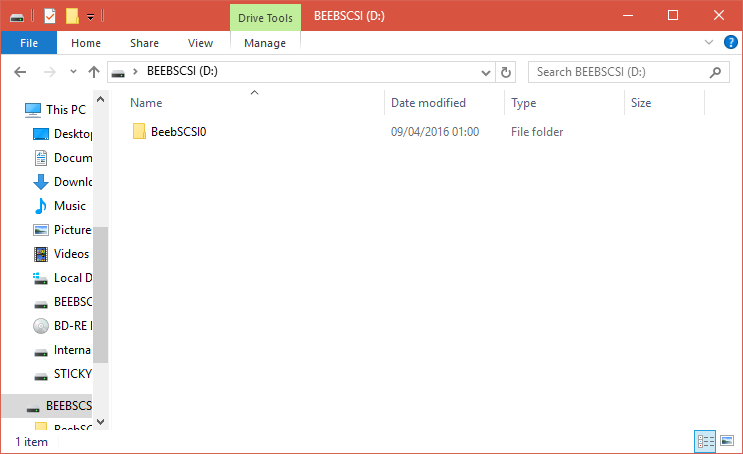Open the File menu
743x454 pixels.
coord(29,43)
